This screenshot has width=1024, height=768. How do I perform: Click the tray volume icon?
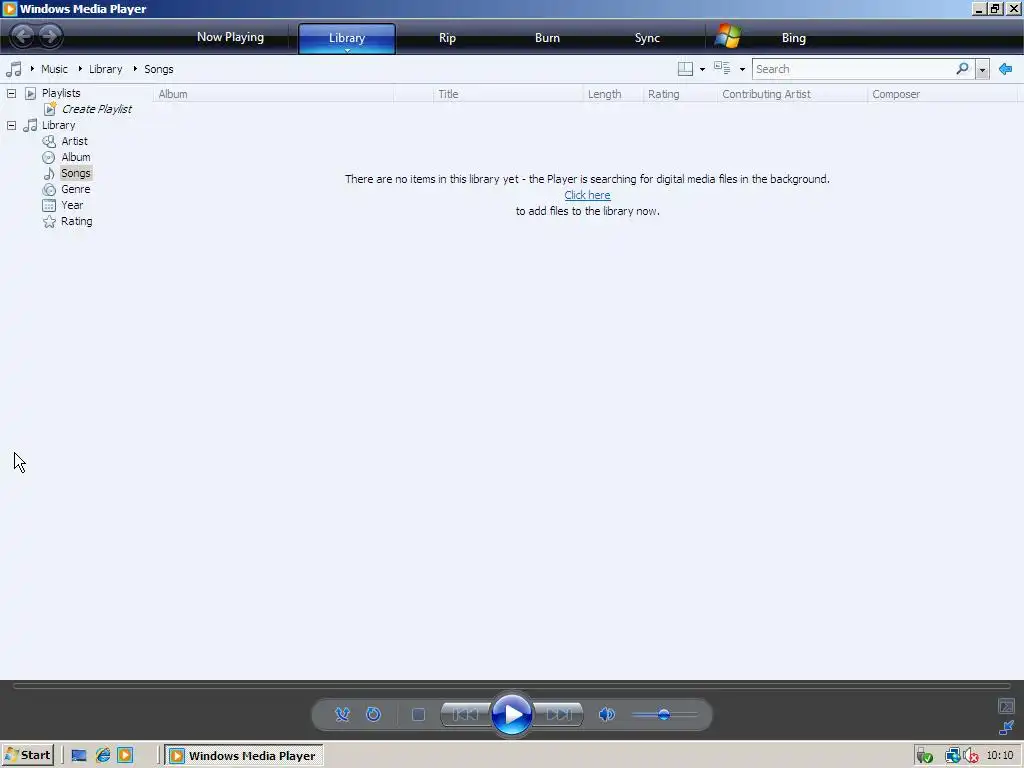click(x=971, y=756)
